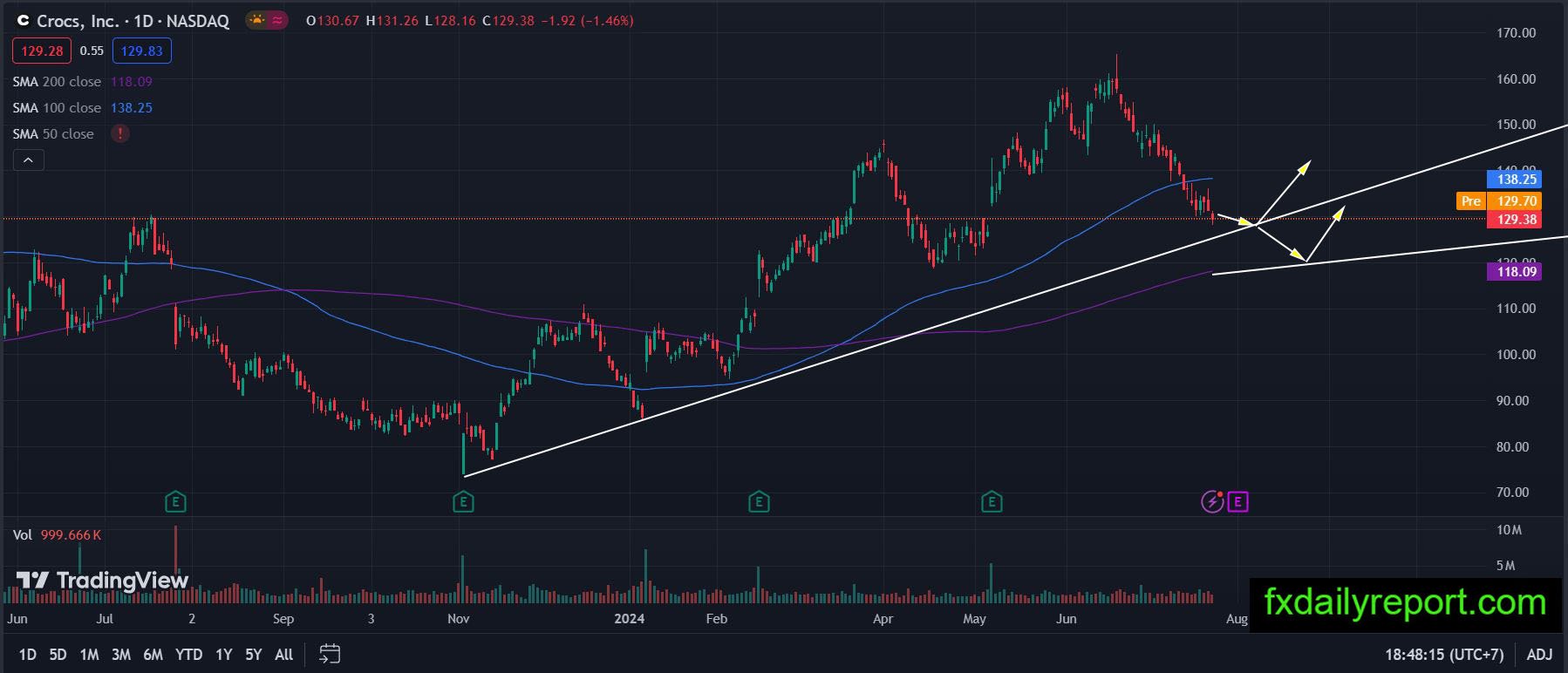Switch to the 1M time range

(89, 654)
